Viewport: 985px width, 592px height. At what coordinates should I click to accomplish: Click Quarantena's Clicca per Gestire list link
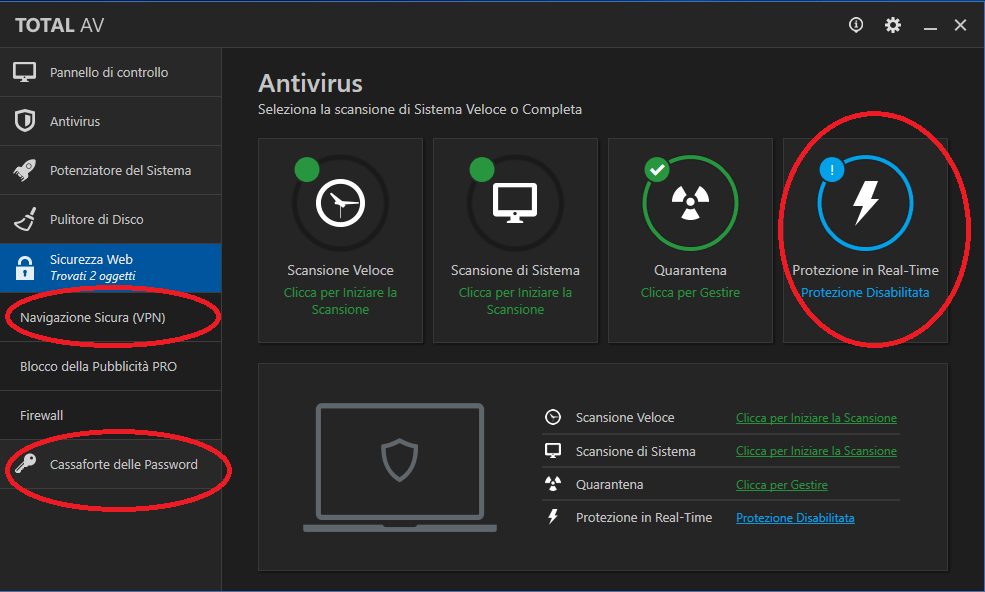(782, 485)
